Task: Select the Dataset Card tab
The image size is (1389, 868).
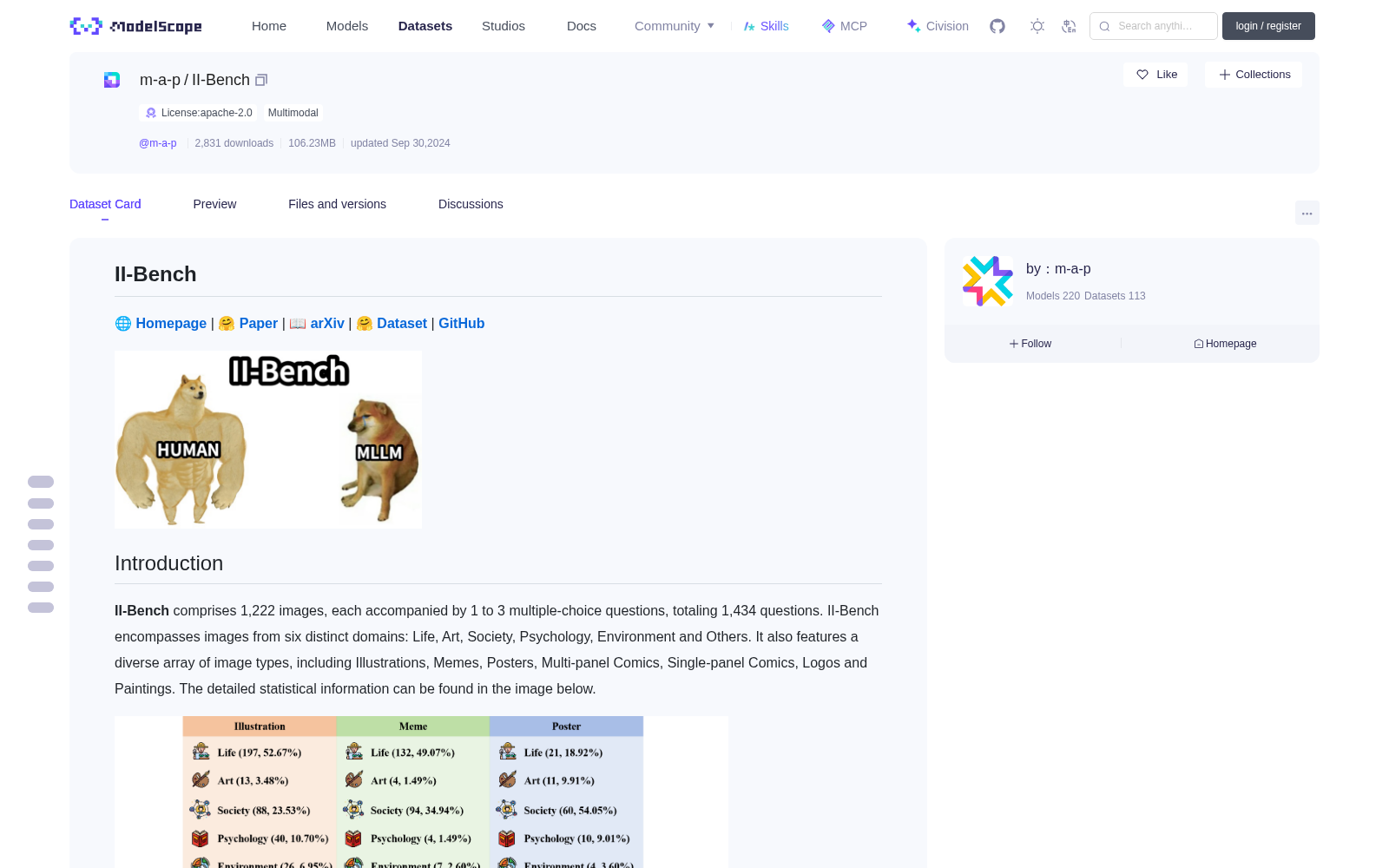Action: 105,204
